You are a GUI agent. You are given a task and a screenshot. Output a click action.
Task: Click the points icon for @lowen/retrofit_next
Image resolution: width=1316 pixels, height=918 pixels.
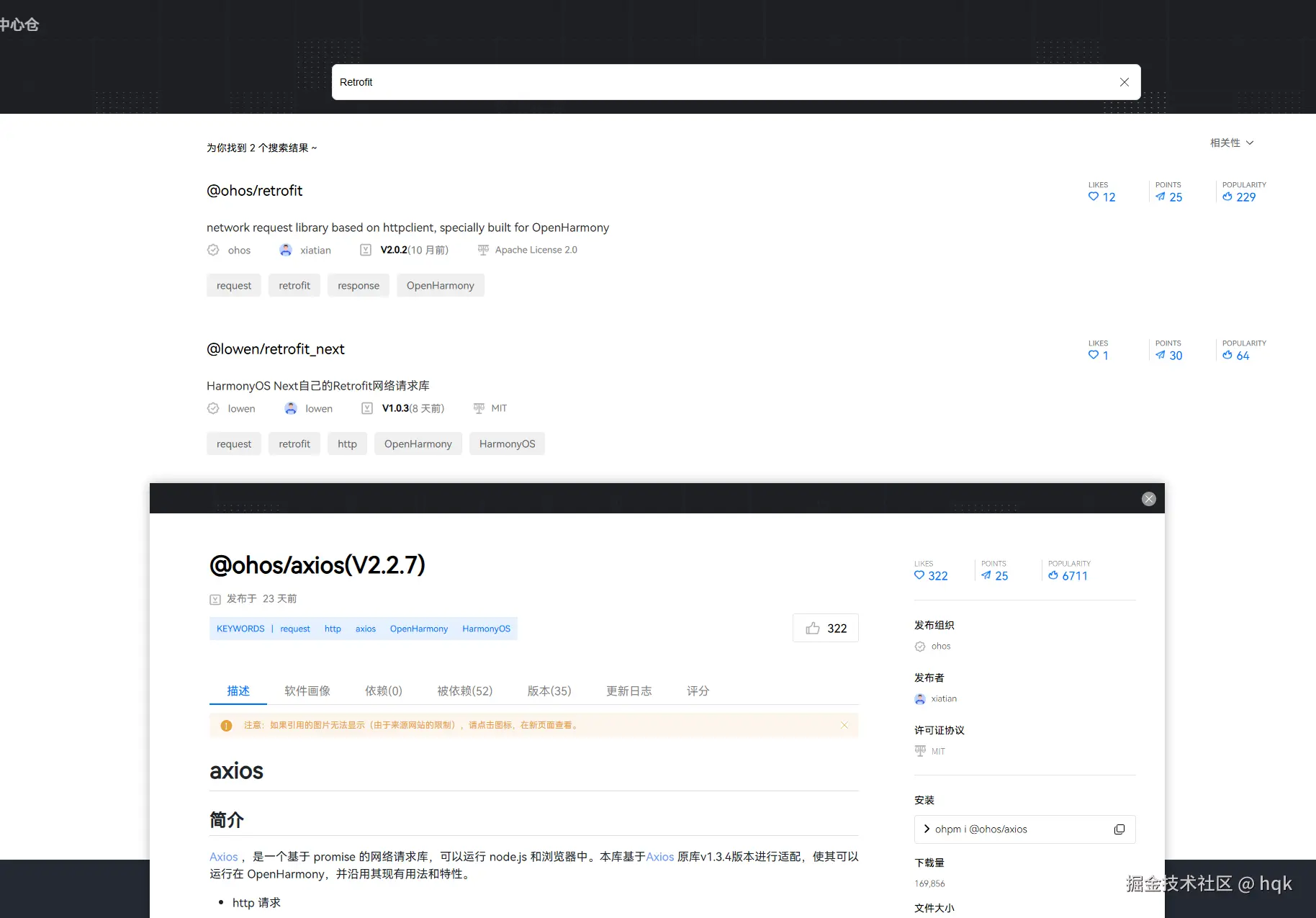click(x=1160, y=355)
